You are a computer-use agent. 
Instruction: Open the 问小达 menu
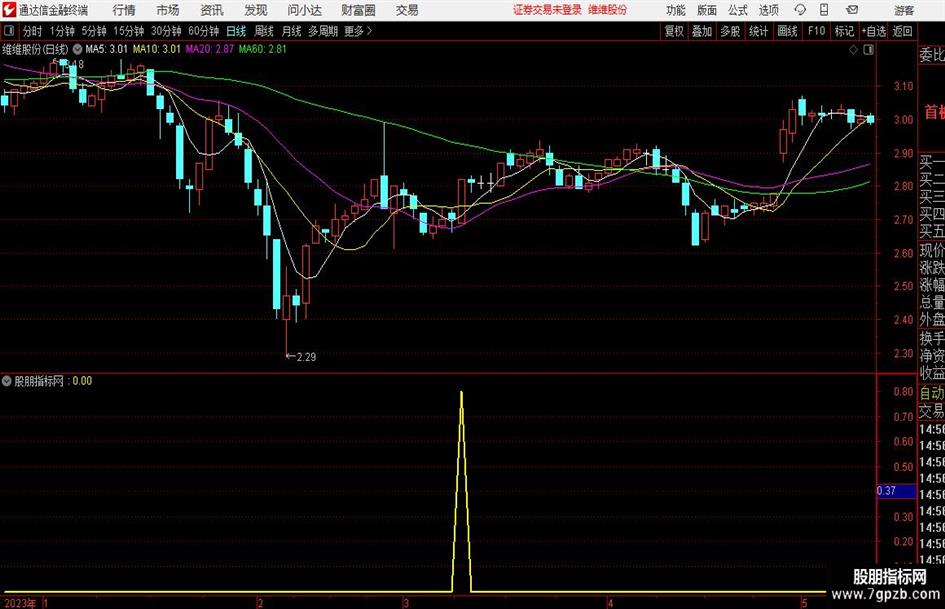(304, 10)
